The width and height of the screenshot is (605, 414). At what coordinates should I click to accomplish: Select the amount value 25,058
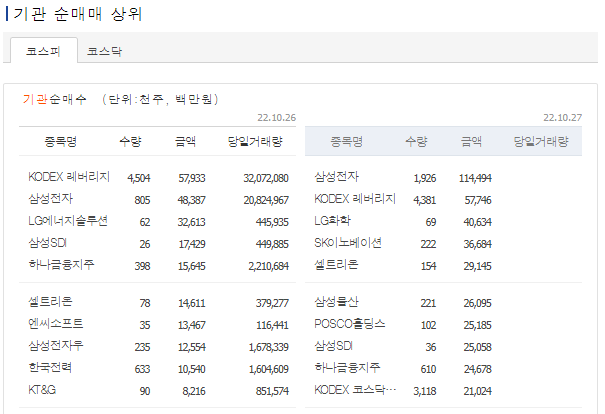pos(478,347)
